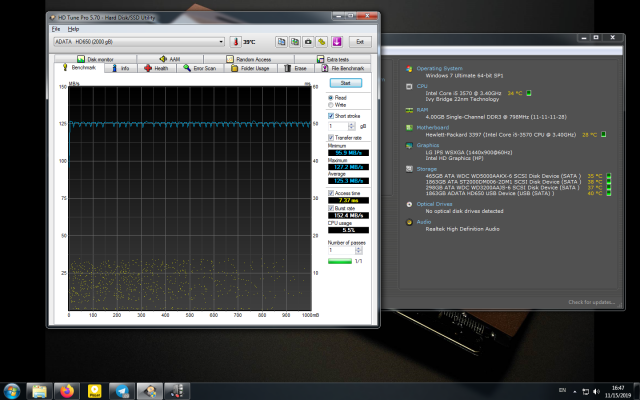
Task: Click the copy text to clipboard icon
Action: [281, 42]
